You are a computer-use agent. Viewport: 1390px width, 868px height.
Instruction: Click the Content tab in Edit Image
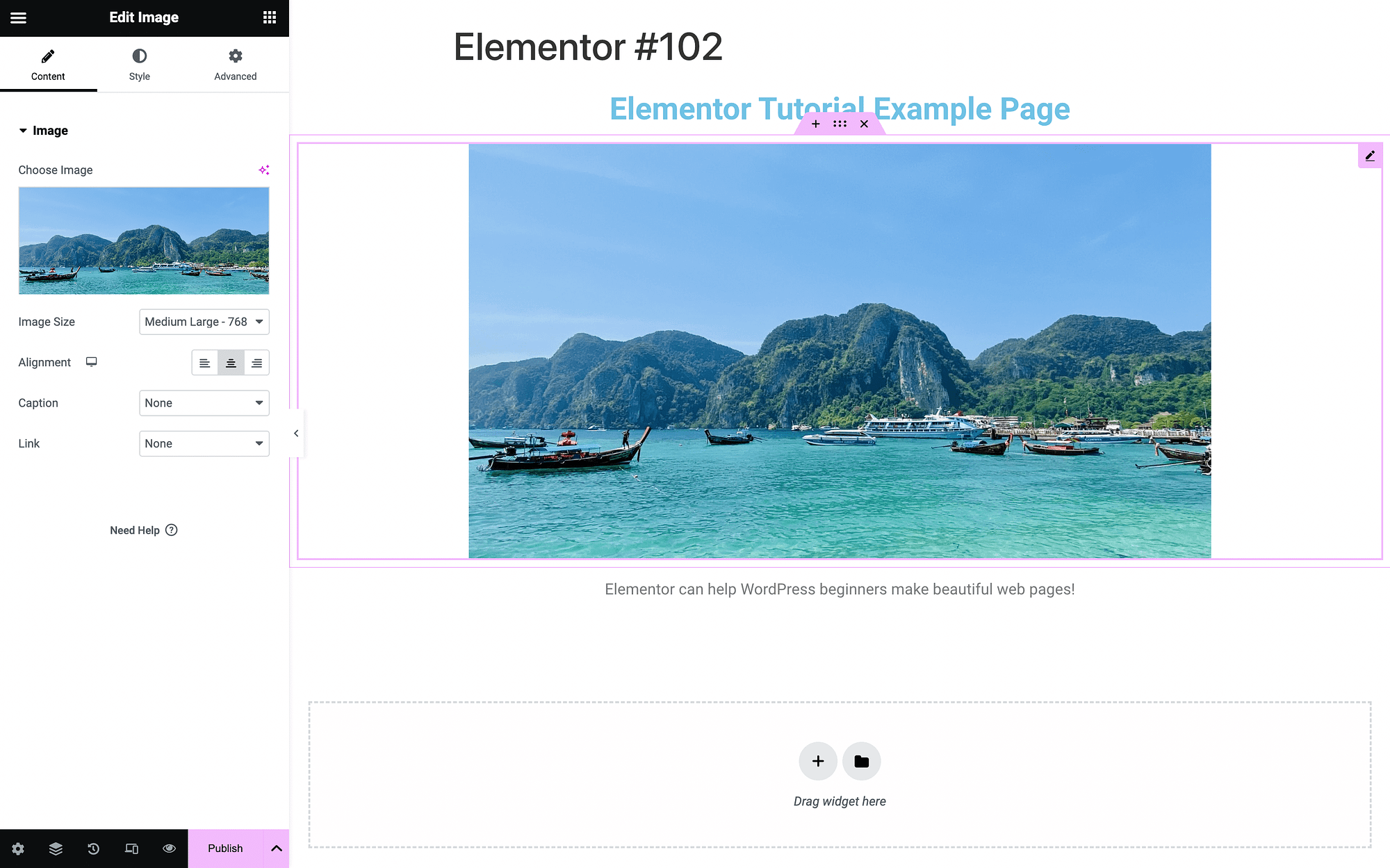click(x=47, y=64)
